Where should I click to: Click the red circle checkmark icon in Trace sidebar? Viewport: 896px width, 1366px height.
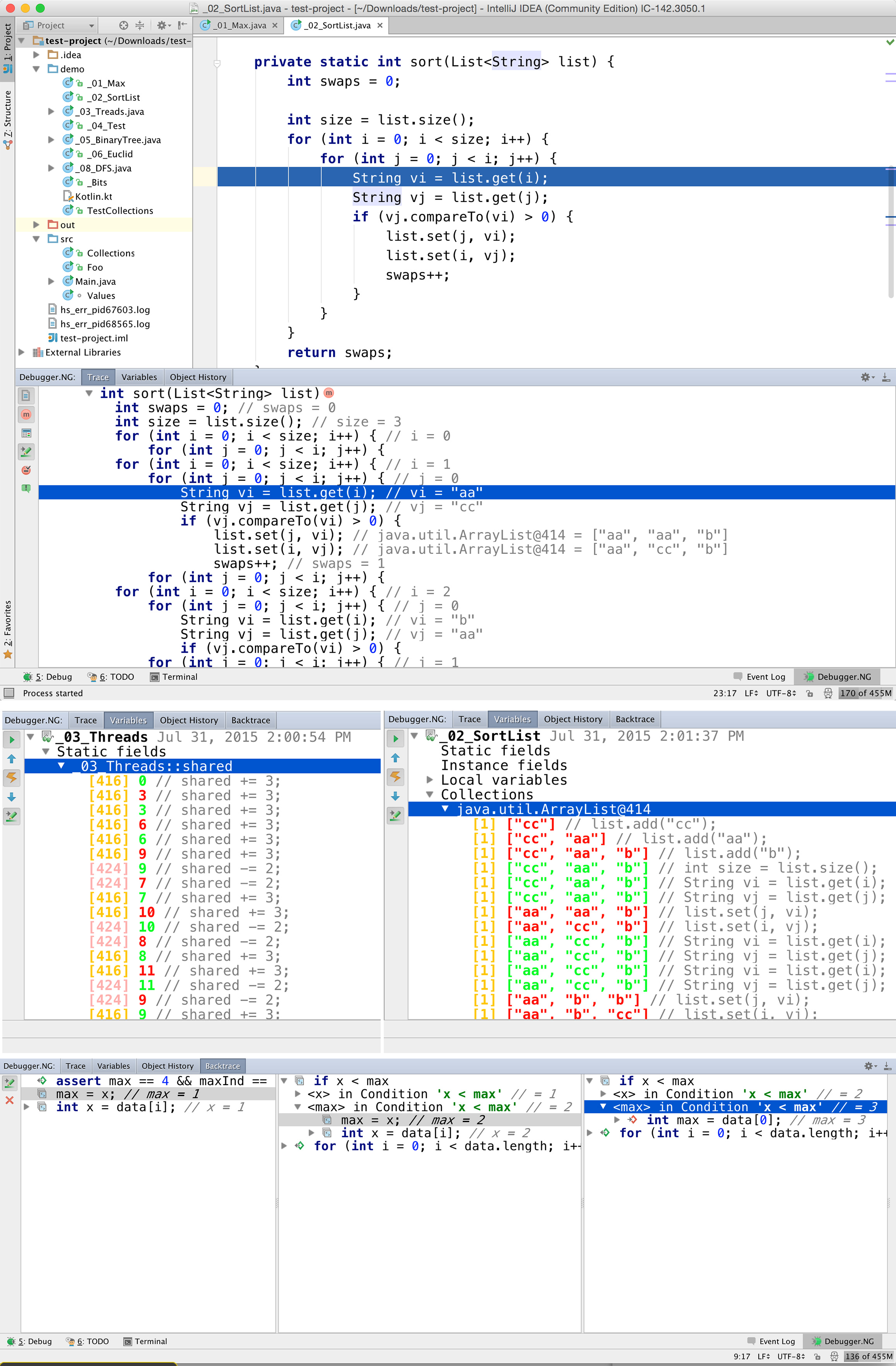tap(26, 470)
